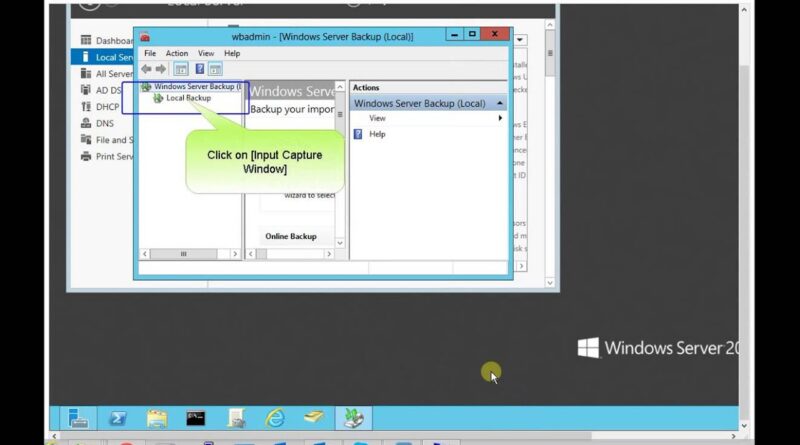The height and width of the screenshot is (445, 800).
Task: Collapse the Windows Server Backup (Local) actions header
Action: (x=500, y=103)
